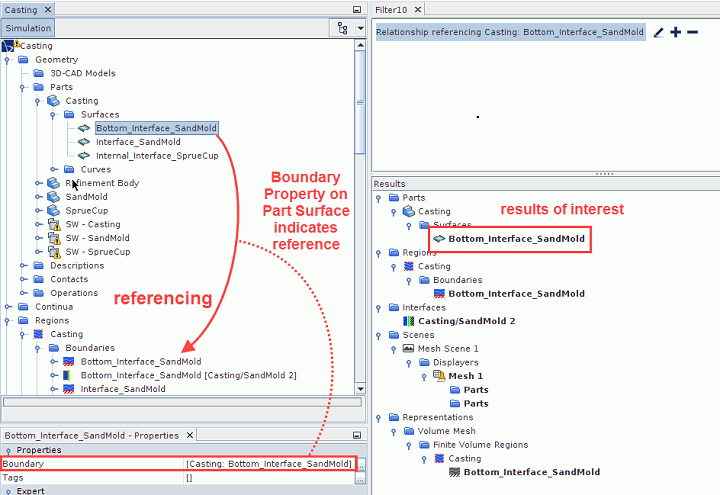Screen dimensions: 720x495
Task: Click the plus icon to add filter
Action: tap(676, 33)
